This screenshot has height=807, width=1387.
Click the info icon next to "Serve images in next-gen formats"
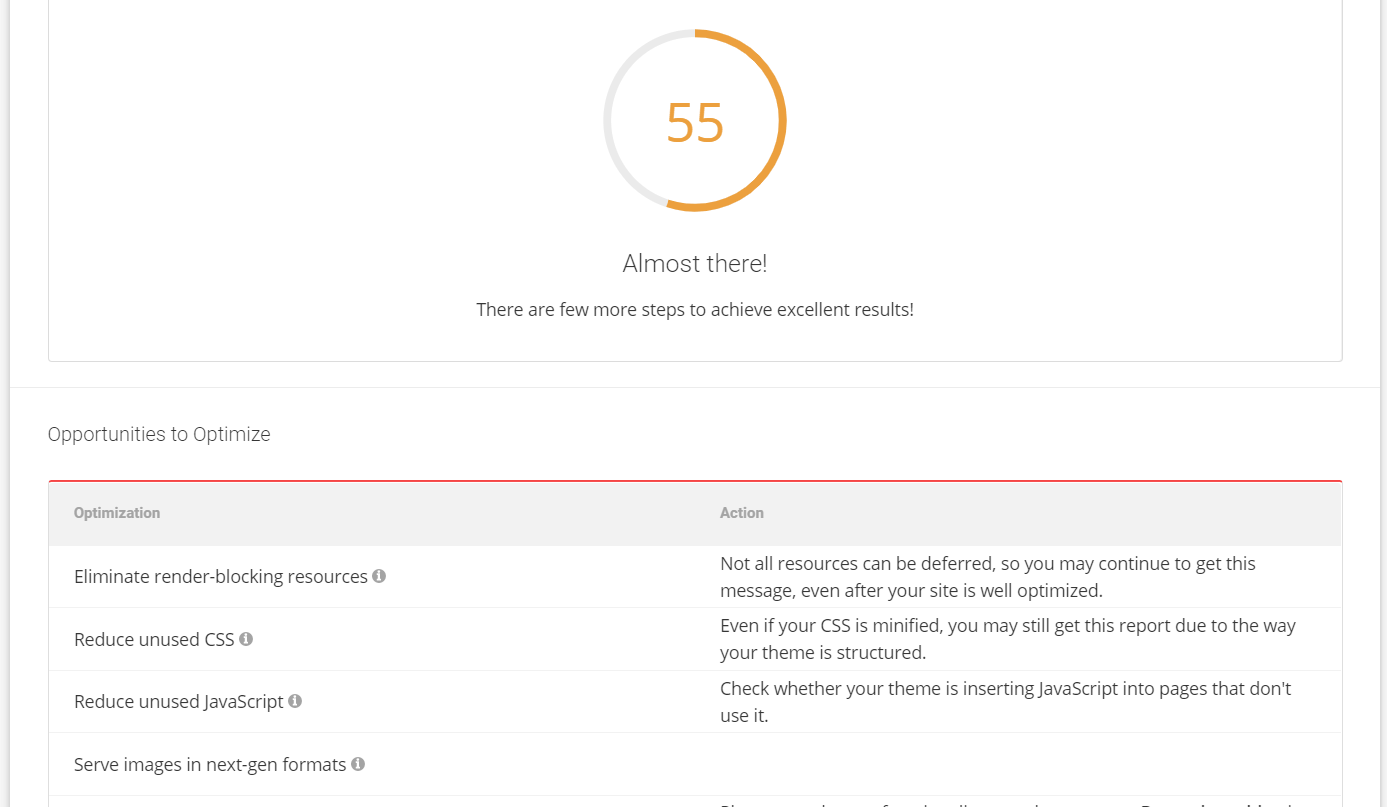pos(358,763)
